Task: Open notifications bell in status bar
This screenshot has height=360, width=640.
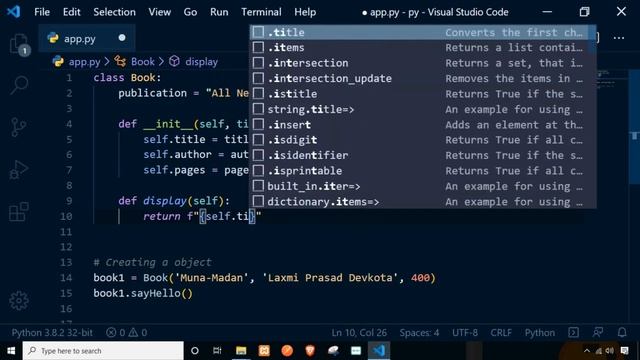Action: (622, 333)
